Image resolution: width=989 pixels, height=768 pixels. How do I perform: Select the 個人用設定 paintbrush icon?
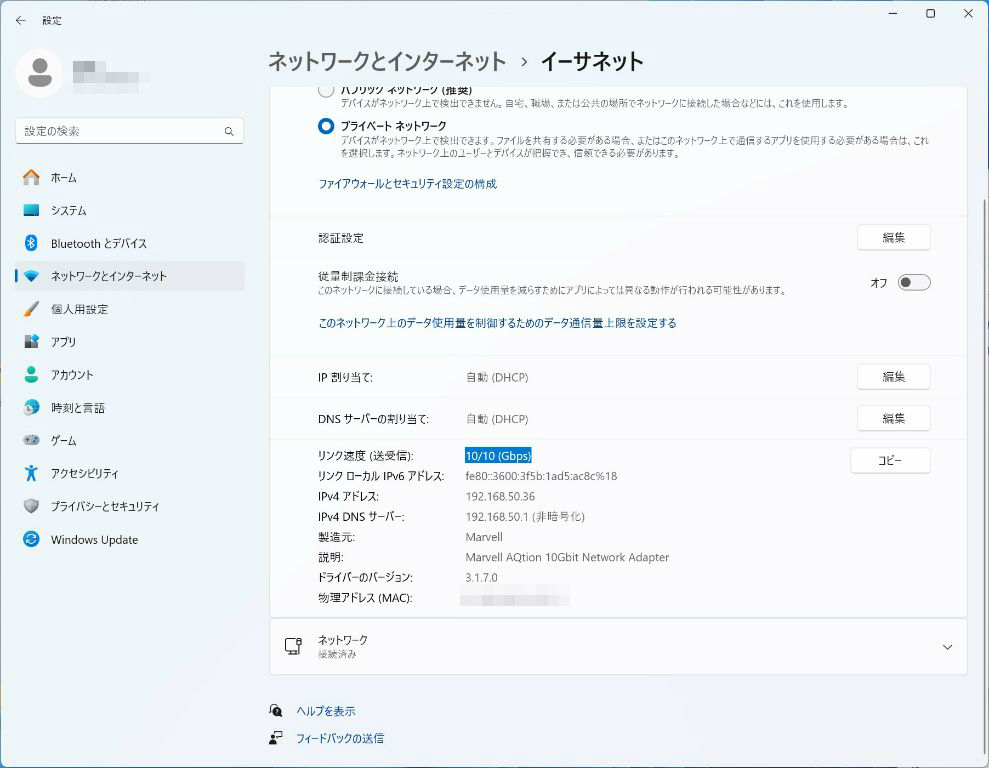pos(32,309)
